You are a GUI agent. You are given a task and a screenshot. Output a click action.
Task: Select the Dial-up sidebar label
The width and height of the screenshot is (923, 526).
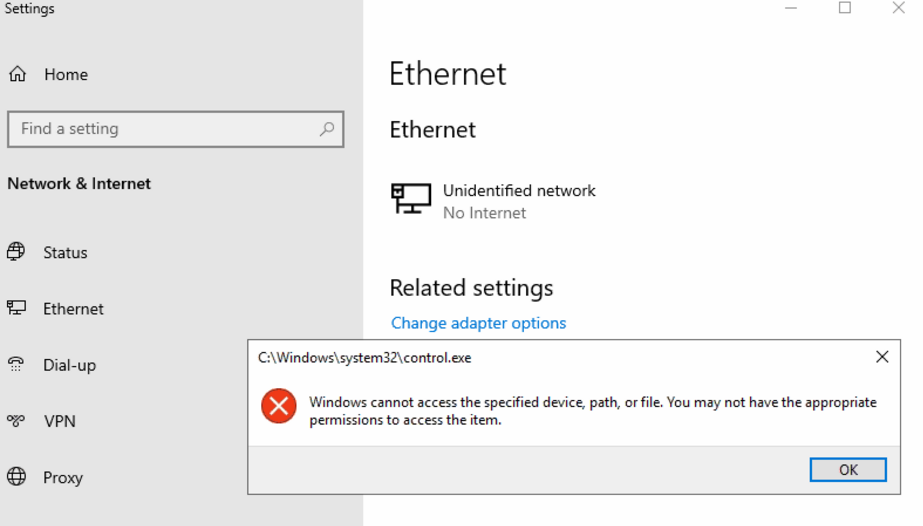click(x=69, y=365)
